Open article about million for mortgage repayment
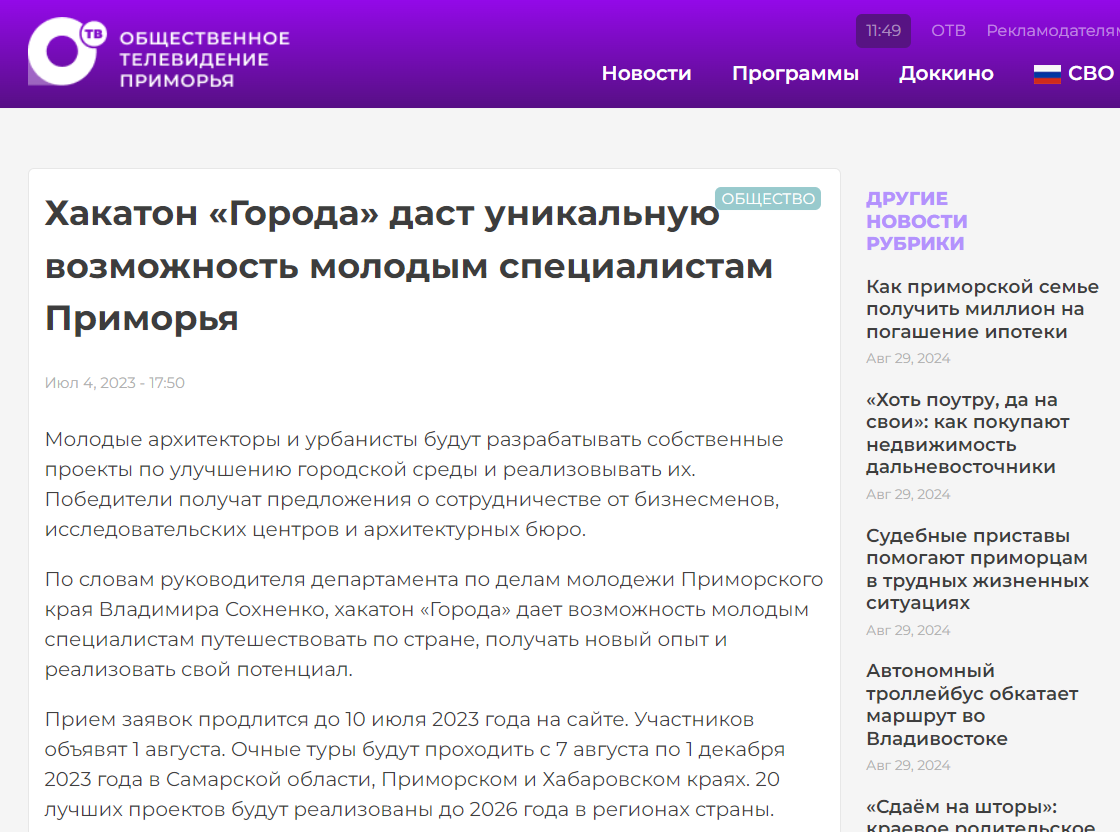This screenshot has height=832, width=1120. pos(982,309)
